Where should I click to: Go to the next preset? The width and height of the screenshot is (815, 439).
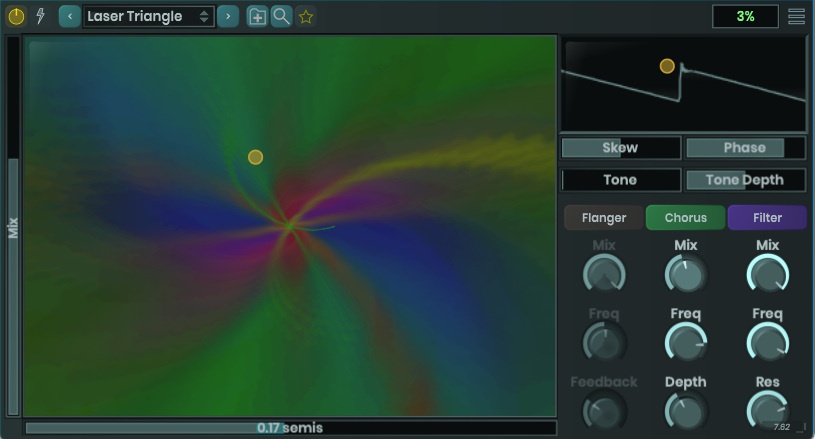click(x=228, y=16)
